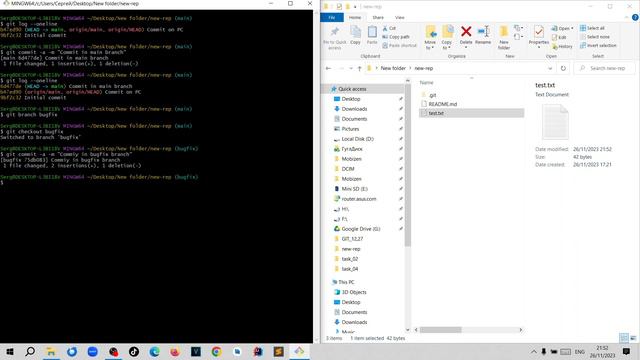Switch to large icons view layout icon
This screenshot has height=360, width=640.
click(633, 338)
